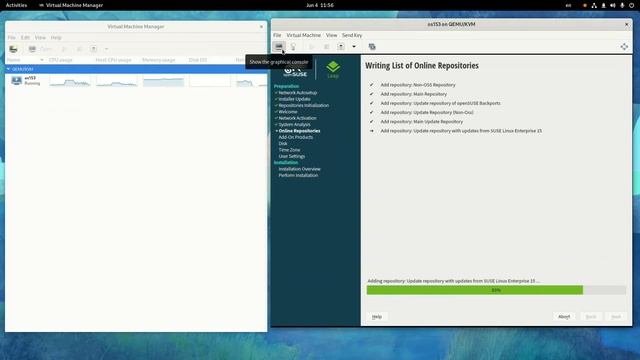Viewport: 640px width, 360px height.
Task: Click the Help button in installer
Action: pyautogui.click(x=377, y=317)
